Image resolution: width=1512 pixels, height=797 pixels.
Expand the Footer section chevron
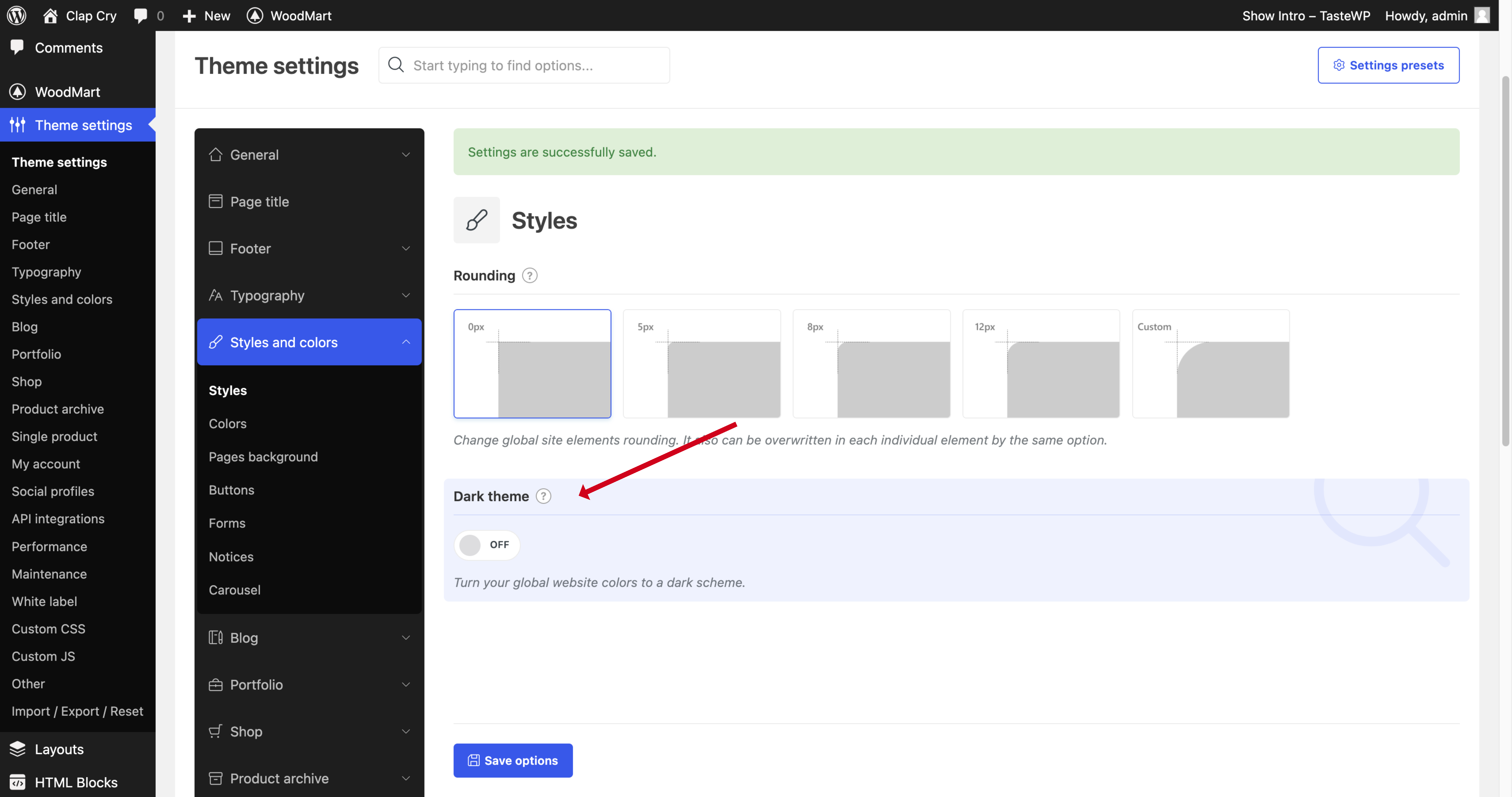[x=406, y=249]
